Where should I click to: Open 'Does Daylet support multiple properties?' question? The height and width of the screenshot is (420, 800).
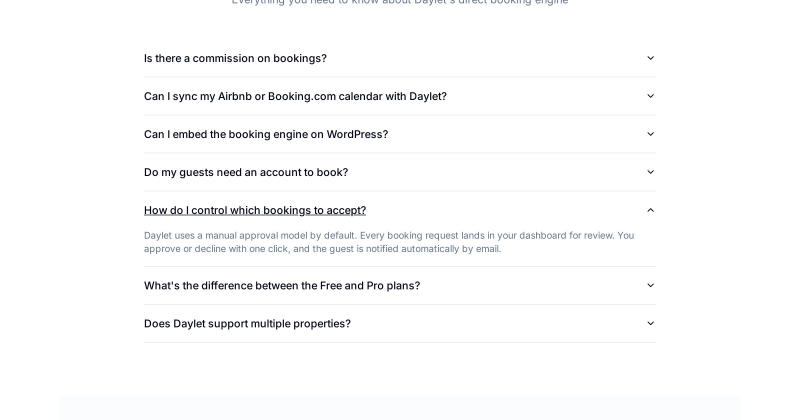399,324
